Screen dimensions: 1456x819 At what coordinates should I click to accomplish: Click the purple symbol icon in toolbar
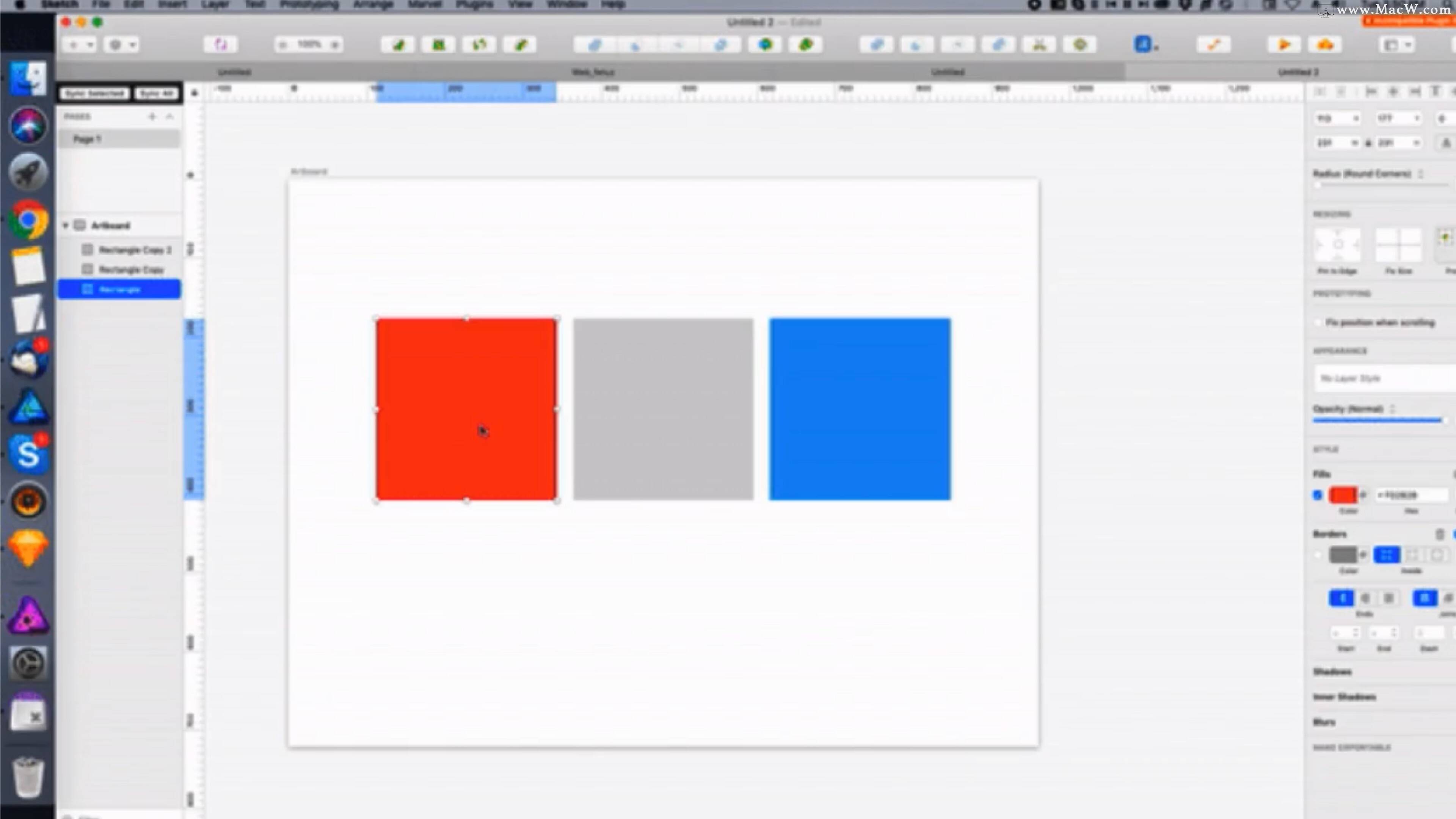pos(220,45)
